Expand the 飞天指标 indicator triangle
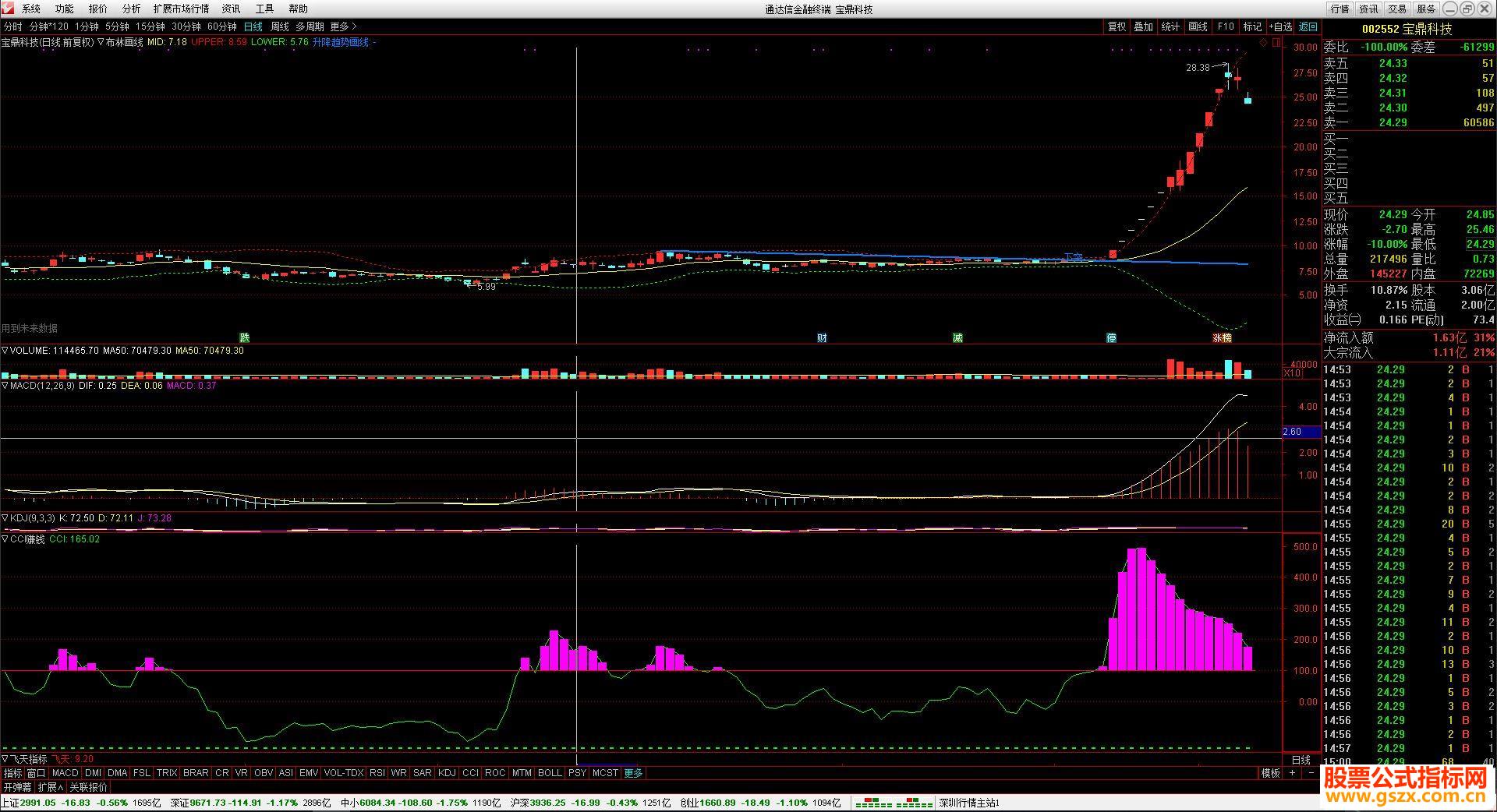 pyautogui.click(x=5, y=759)
